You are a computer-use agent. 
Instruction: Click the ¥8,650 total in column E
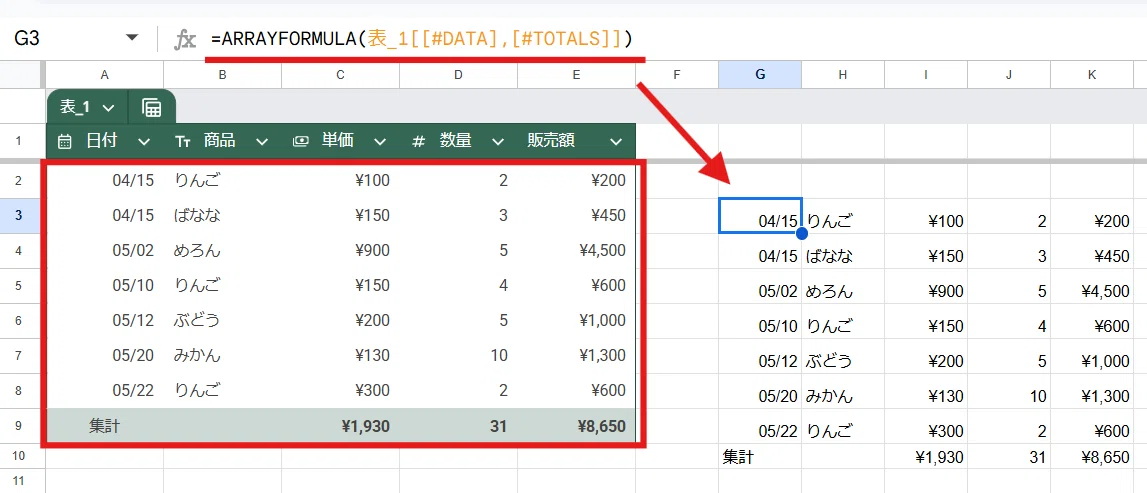pos(601,426)
